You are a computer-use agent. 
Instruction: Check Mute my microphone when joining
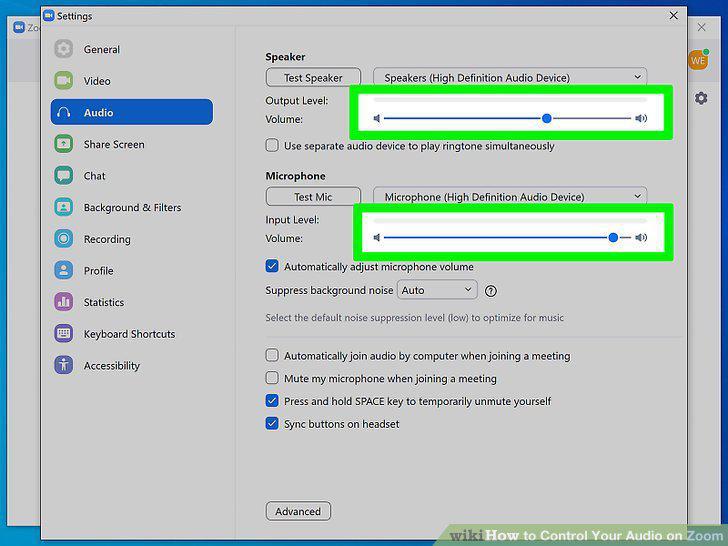tap(272, 378)
